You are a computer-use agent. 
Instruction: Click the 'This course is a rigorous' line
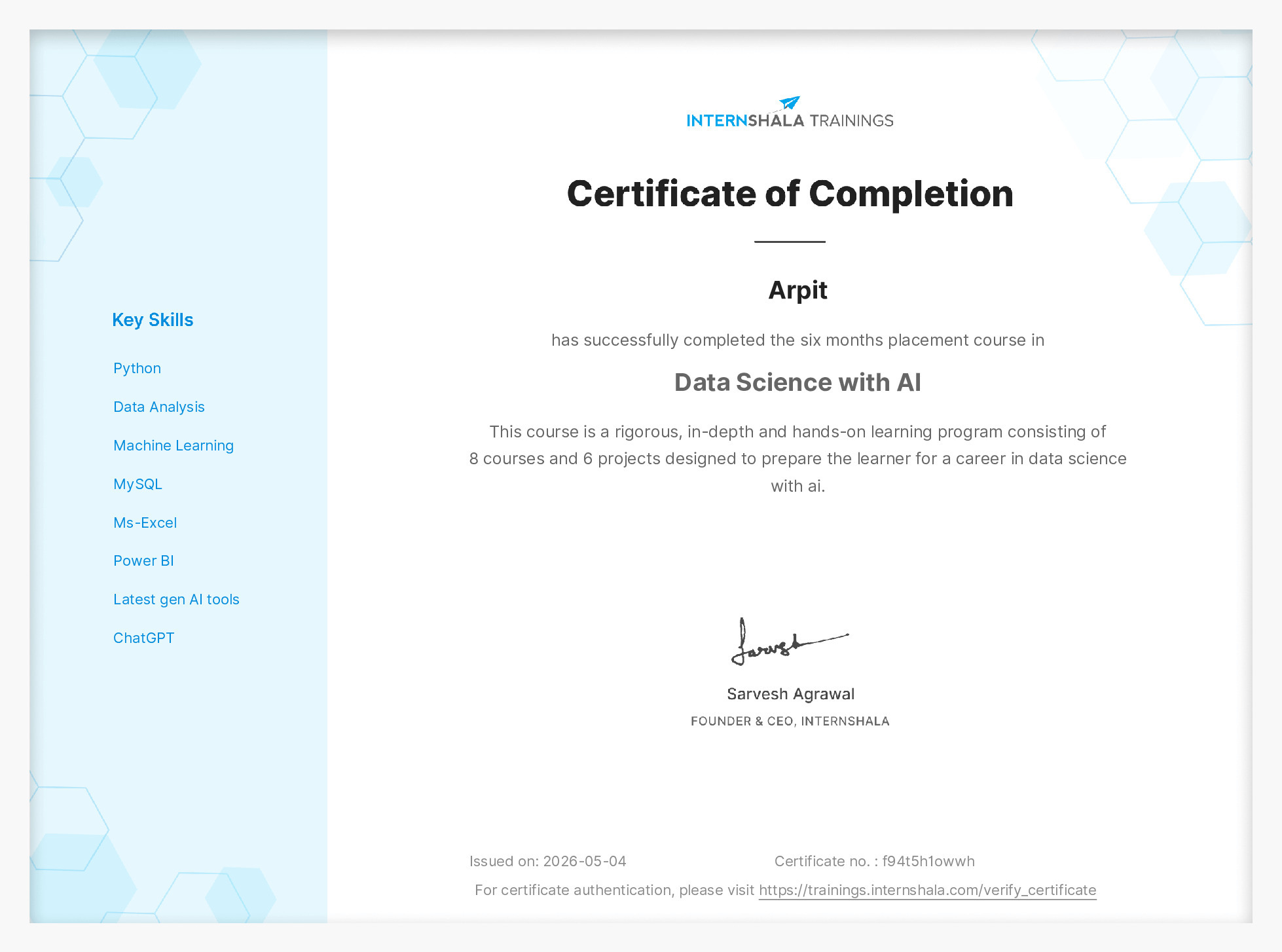[x=797, y=432]
